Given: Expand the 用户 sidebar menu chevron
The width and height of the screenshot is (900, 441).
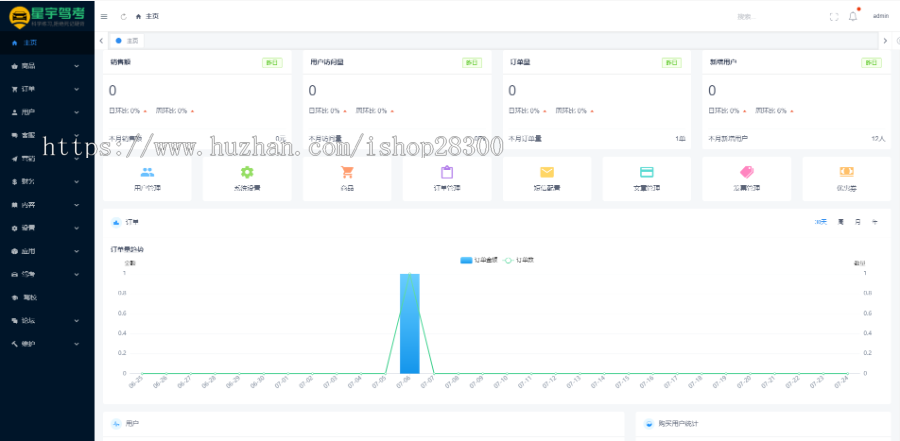Looking at the screenshot, I should (x=76, y=112).
